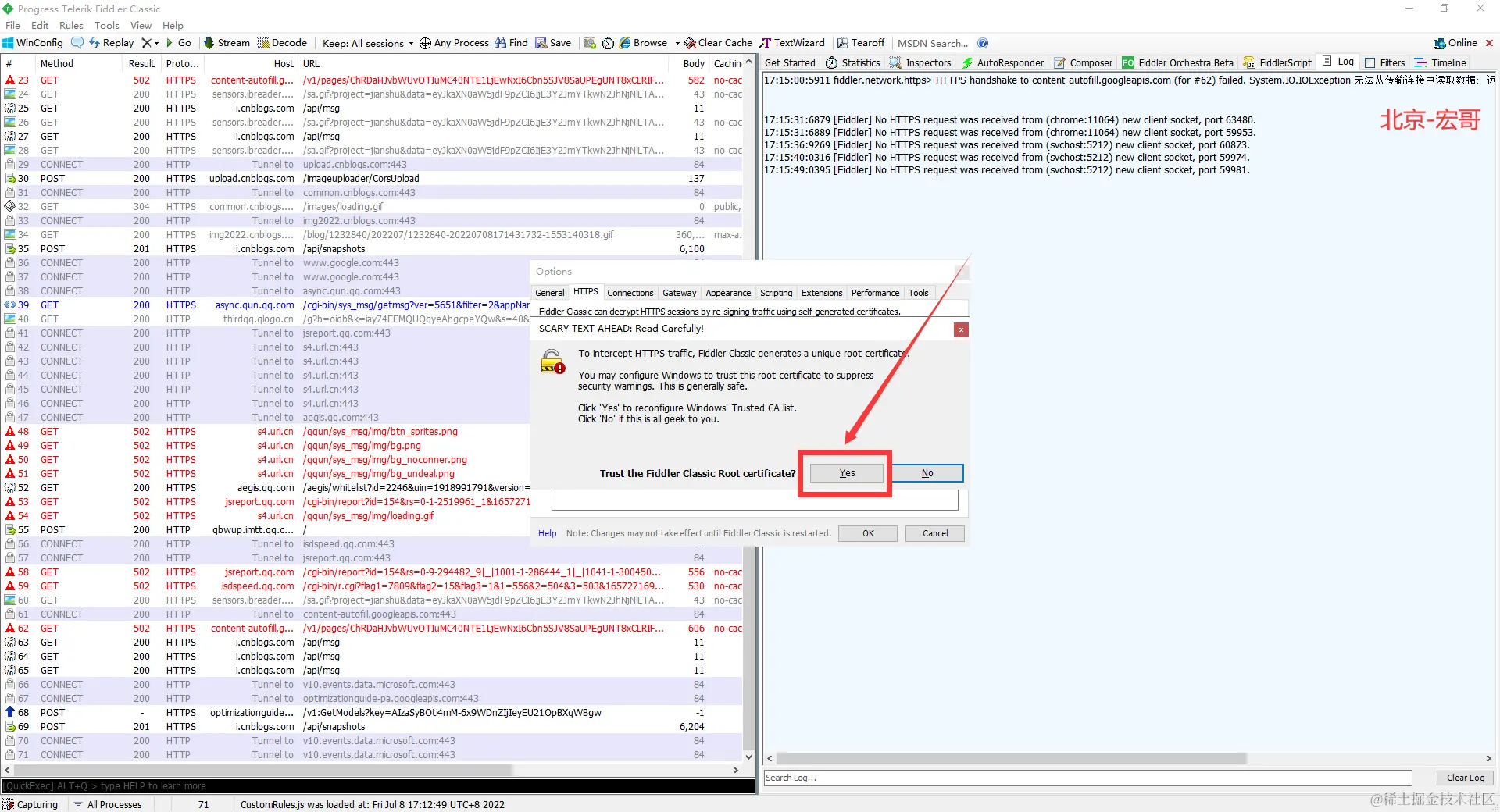Click the Go resume button
The width and height of the screenshot is (1500, 812).
tap(179, 43)
